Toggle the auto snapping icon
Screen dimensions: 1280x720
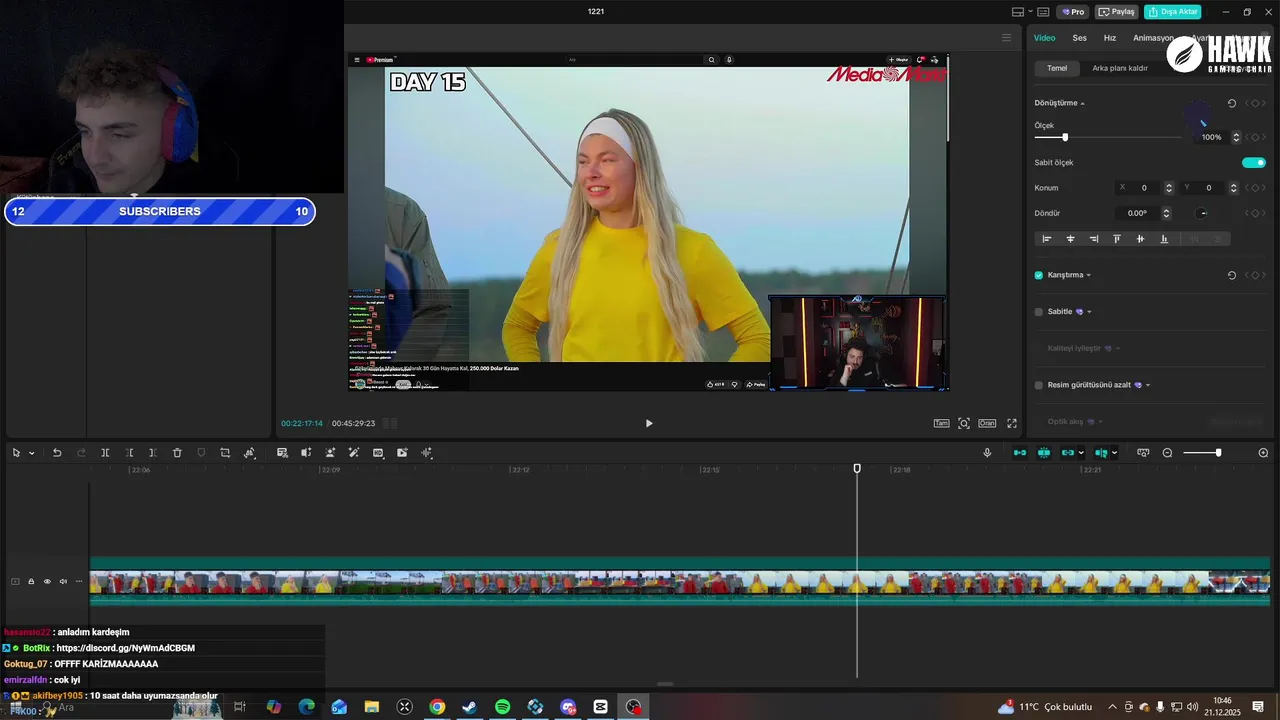tap(1044, 453)
